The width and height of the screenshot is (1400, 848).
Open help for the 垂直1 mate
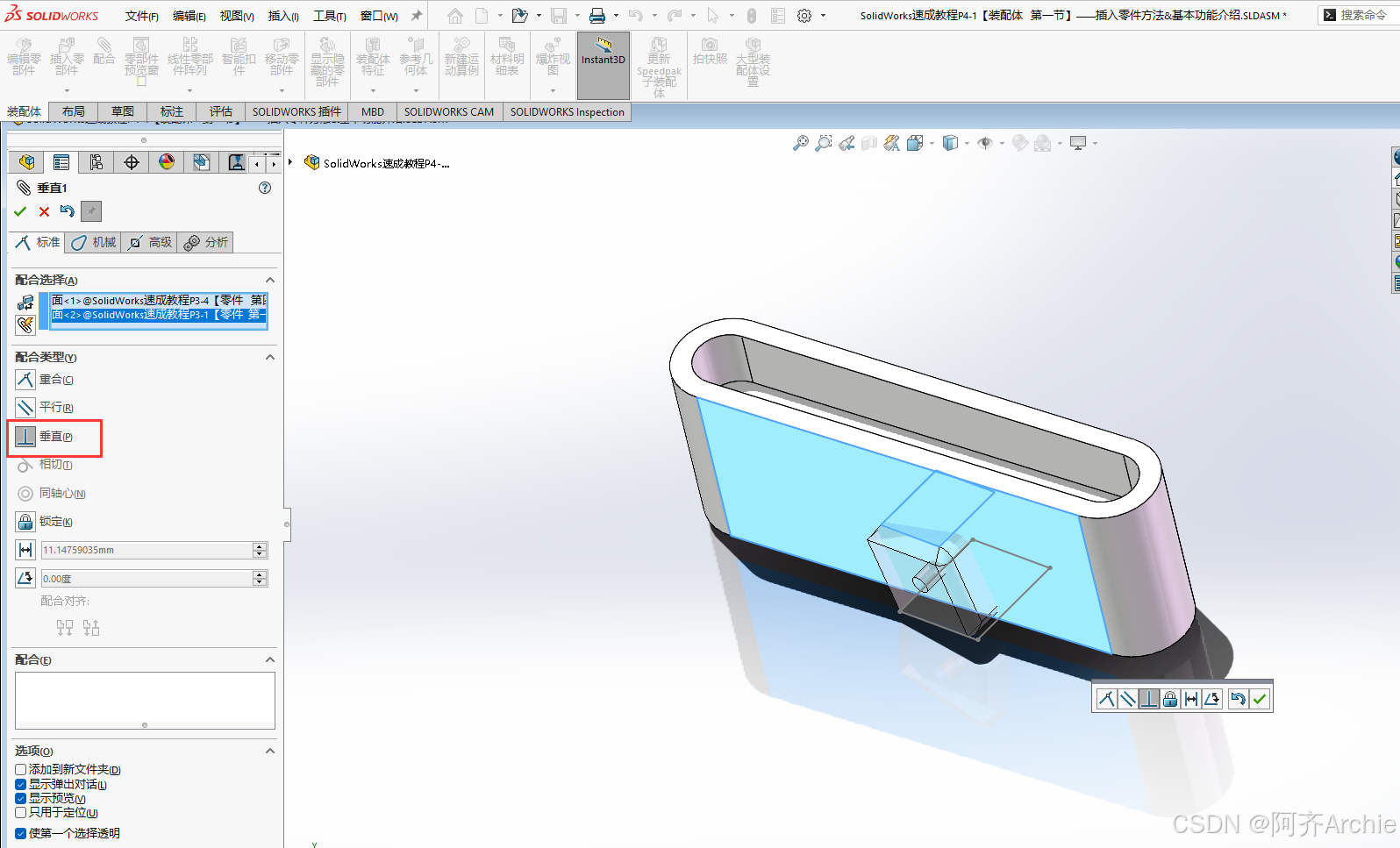click(x=265, y=188)
